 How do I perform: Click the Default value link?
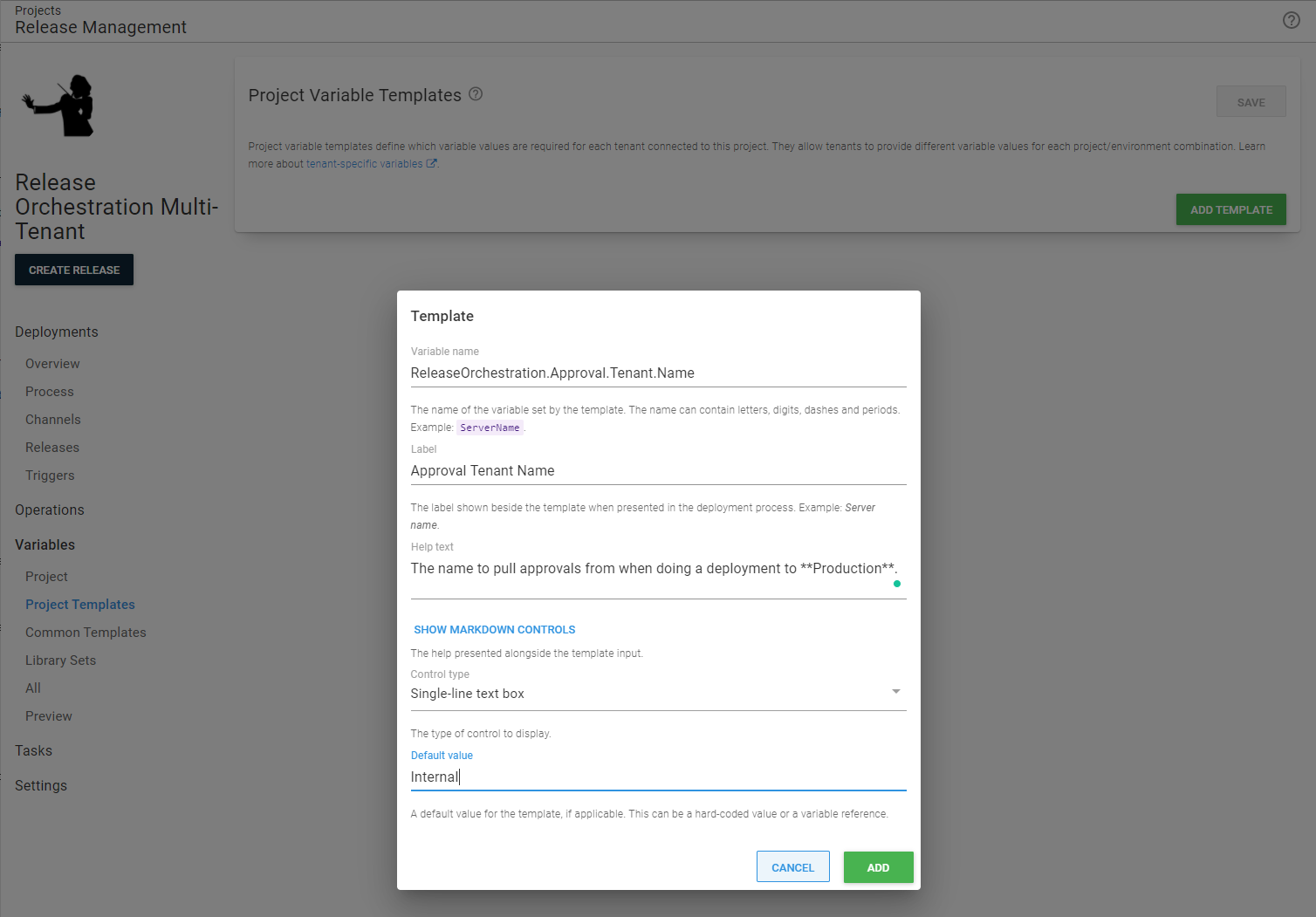point(442,755)
